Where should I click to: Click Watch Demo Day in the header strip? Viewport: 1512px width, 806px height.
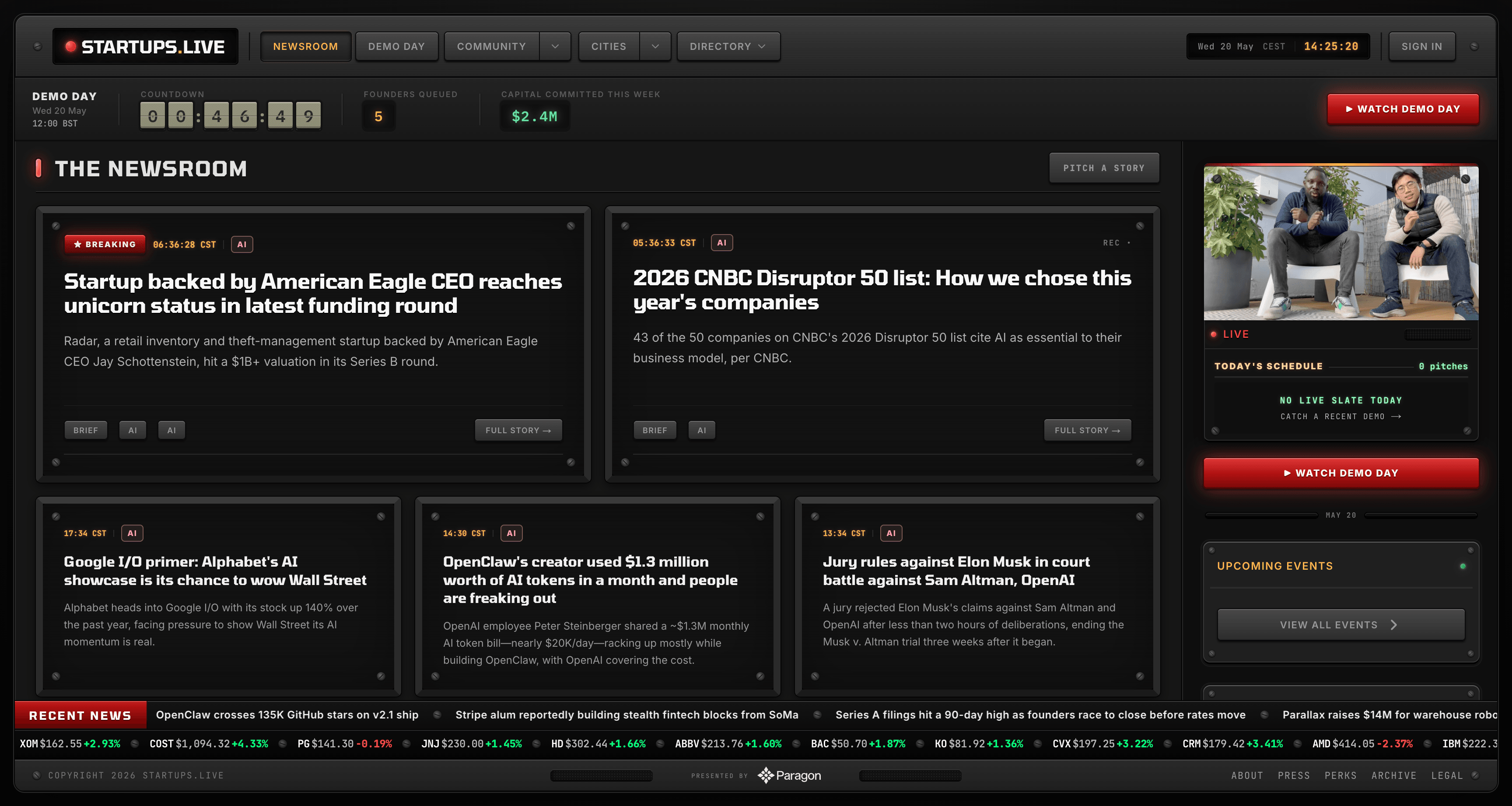(x=1403, y=109)
